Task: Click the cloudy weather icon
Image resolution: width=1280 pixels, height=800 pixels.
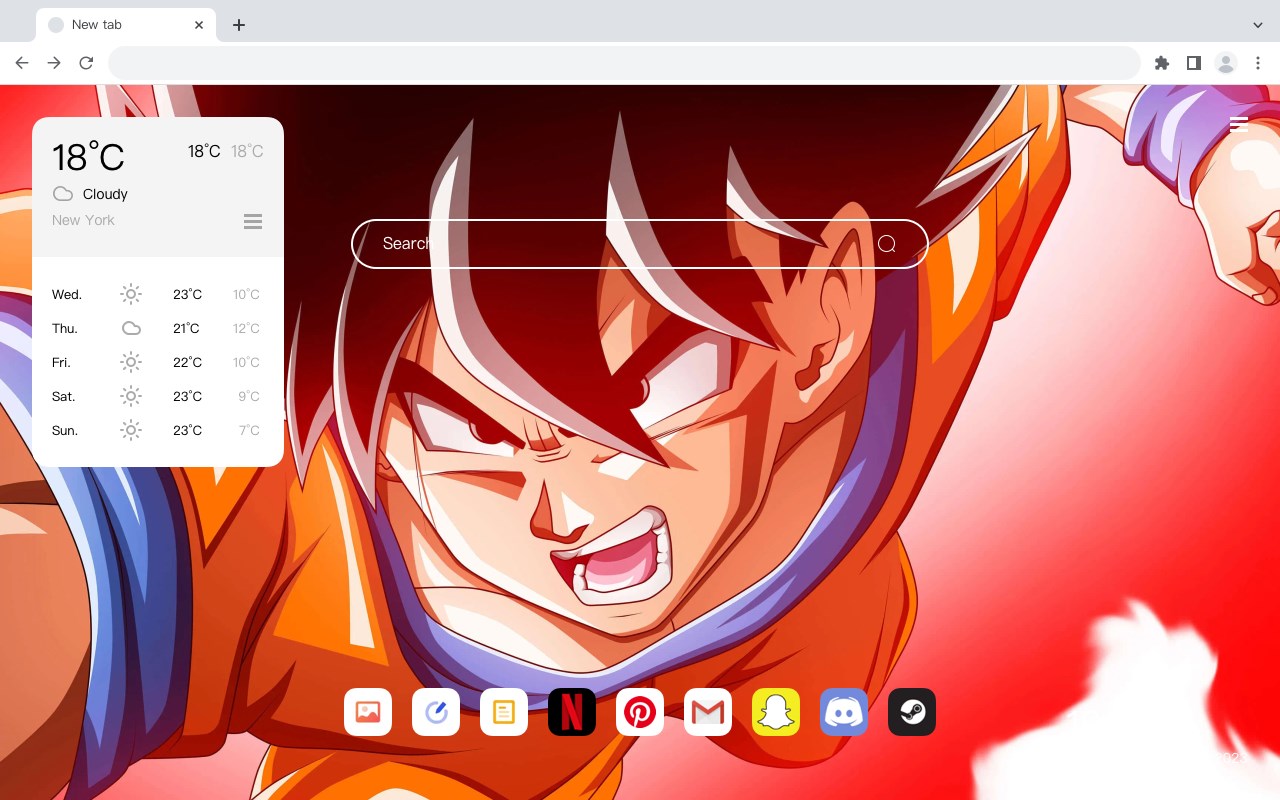Action: click(63, 194)
